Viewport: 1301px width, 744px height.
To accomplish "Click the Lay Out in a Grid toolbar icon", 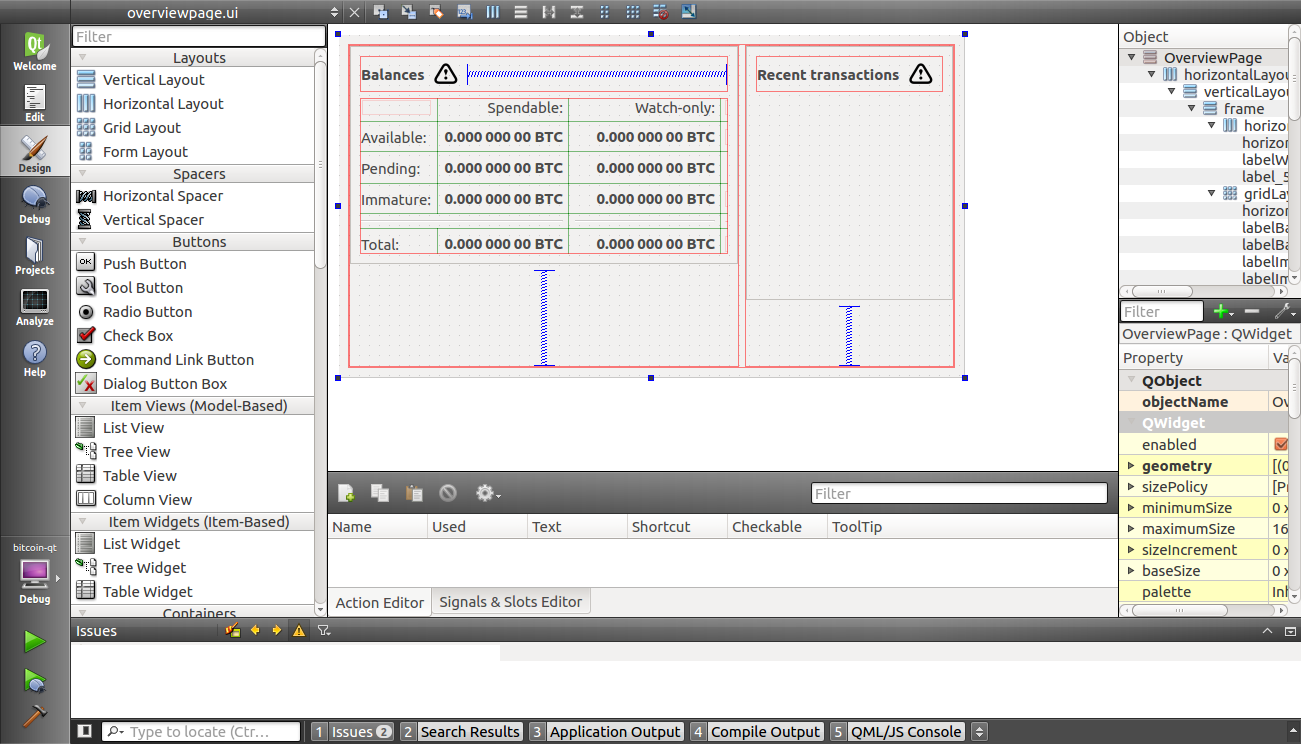I will click(x=632, y=12).
